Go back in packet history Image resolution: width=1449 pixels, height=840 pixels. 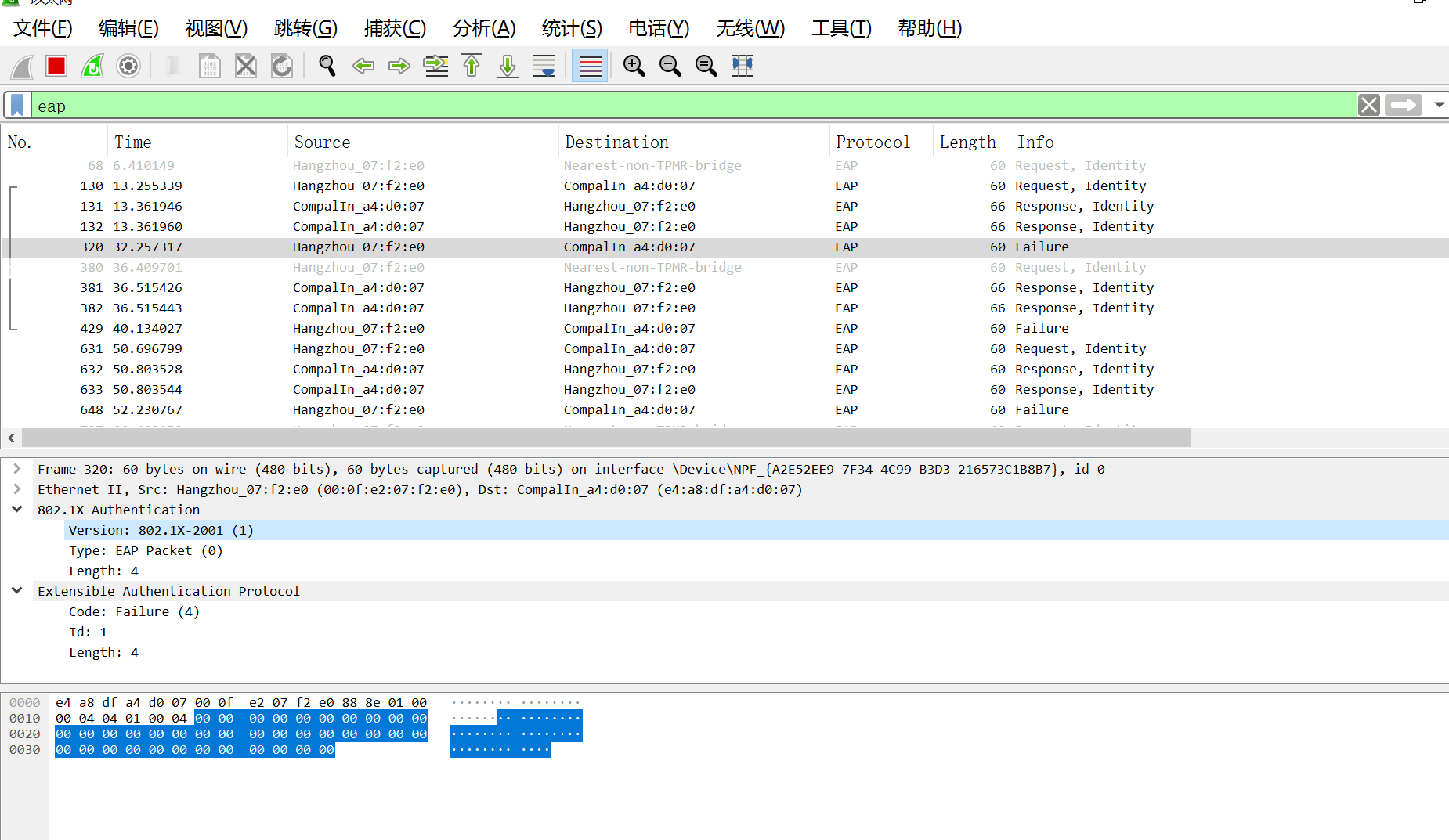[x=363, y=66]
